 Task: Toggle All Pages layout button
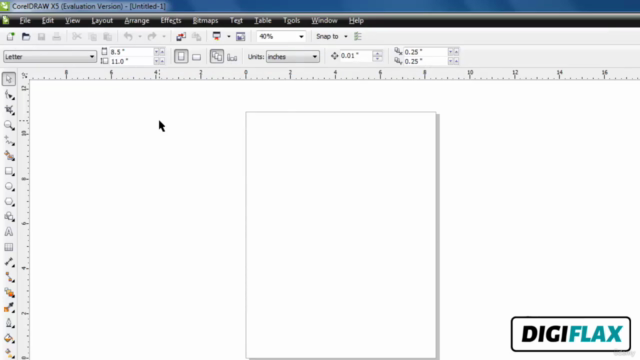(x=217, y=57)
